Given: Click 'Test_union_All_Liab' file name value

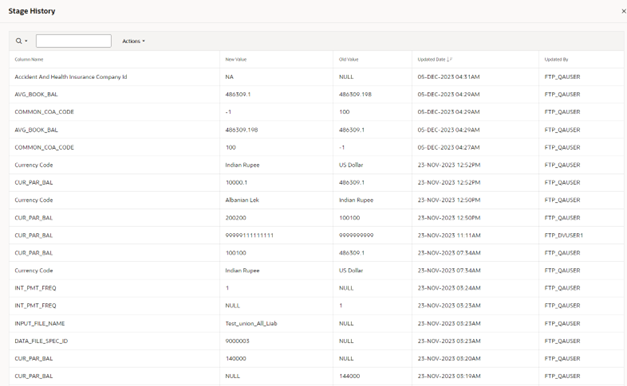Looking at the screenshot, I should pos(251,323).
